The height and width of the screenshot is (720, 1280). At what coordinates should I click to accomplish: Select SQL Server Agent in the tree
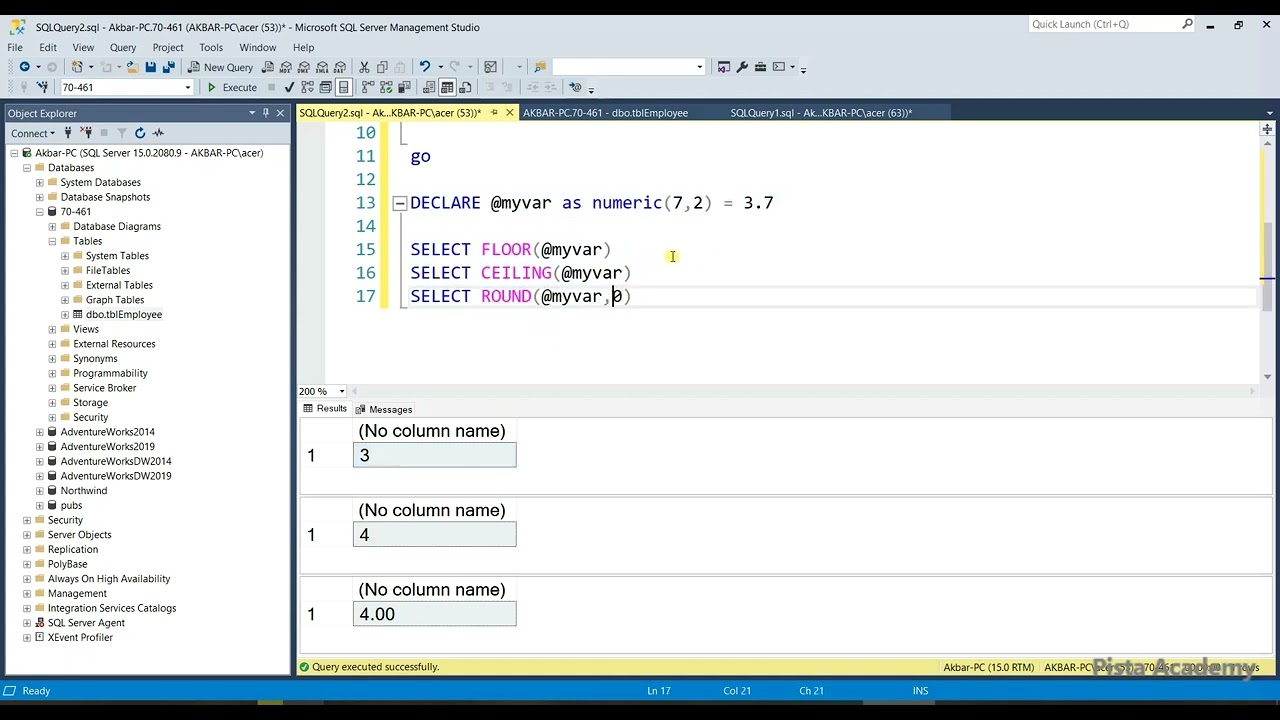[86, 623]
